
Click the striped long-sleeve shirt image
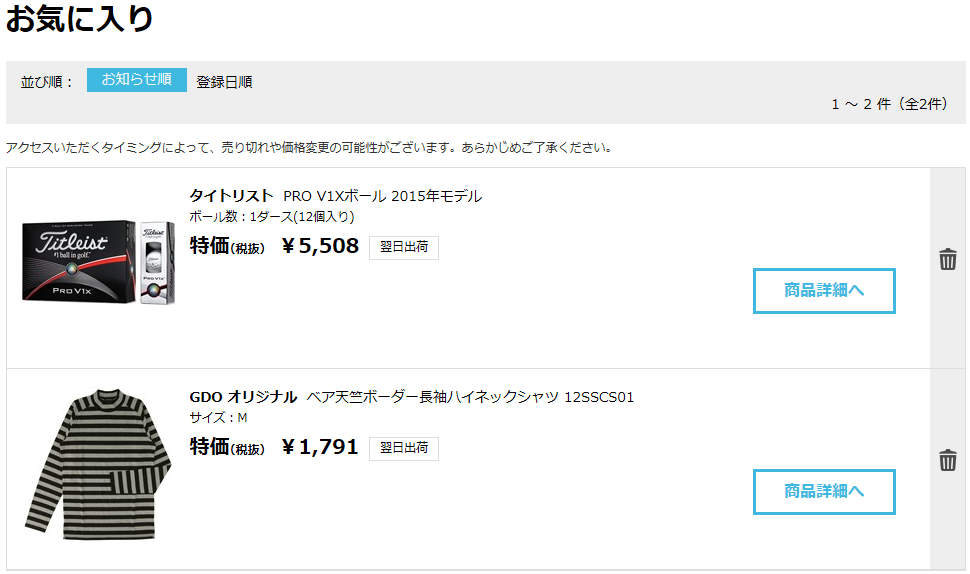coord(98,464)
